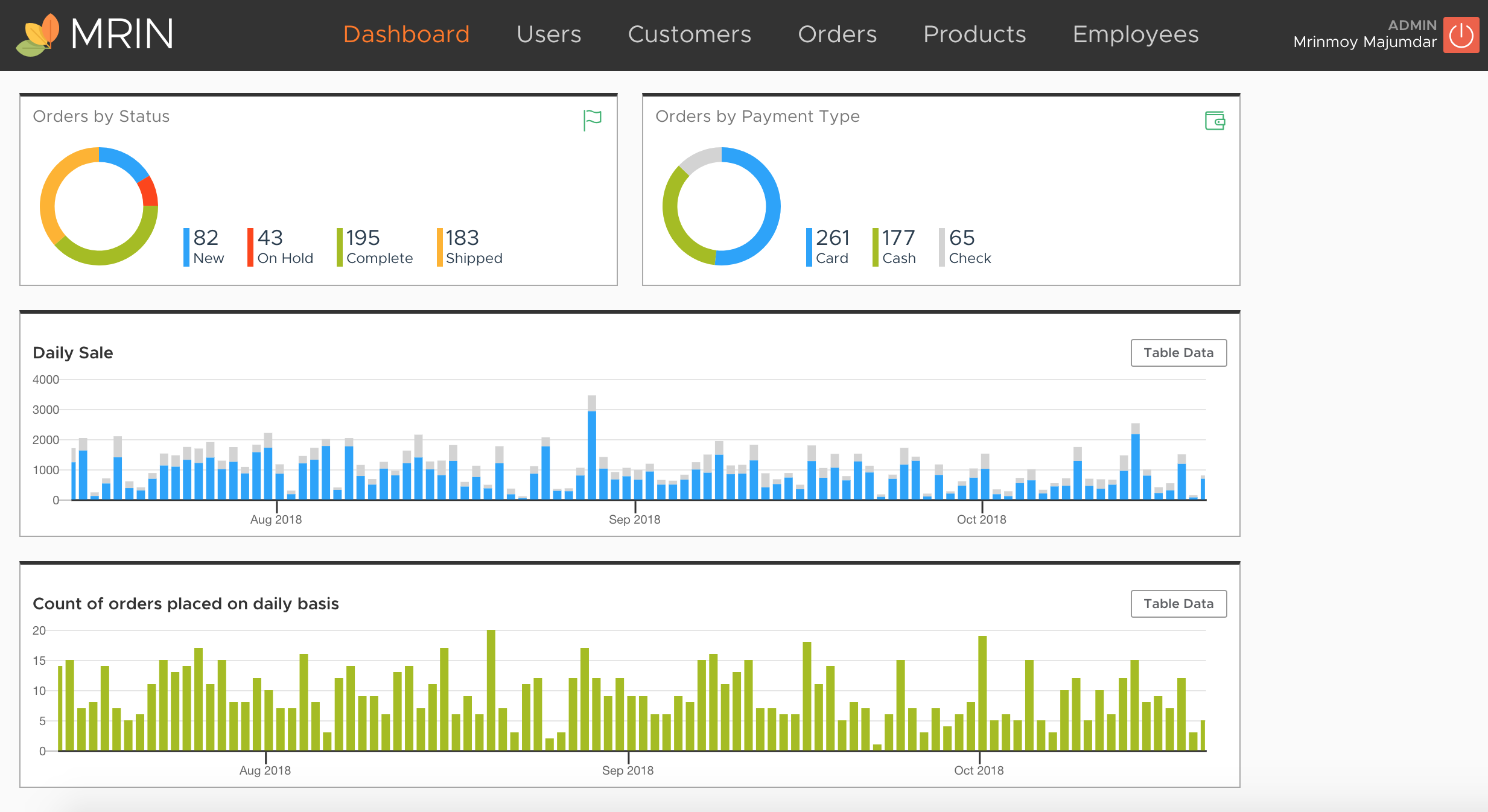Screen dimensions: 1488x812
Task: Click the Mrinmoy Majumdar user name
Action: point(1364,42)
